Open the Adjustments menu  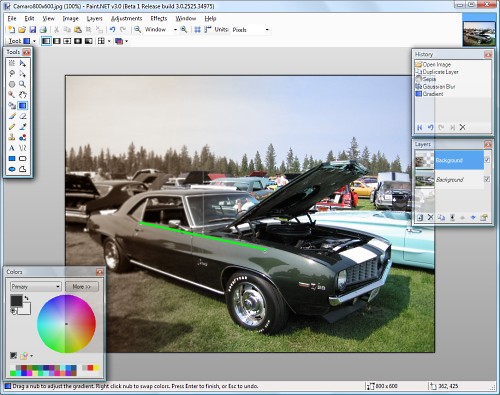(x=127, y=18)
